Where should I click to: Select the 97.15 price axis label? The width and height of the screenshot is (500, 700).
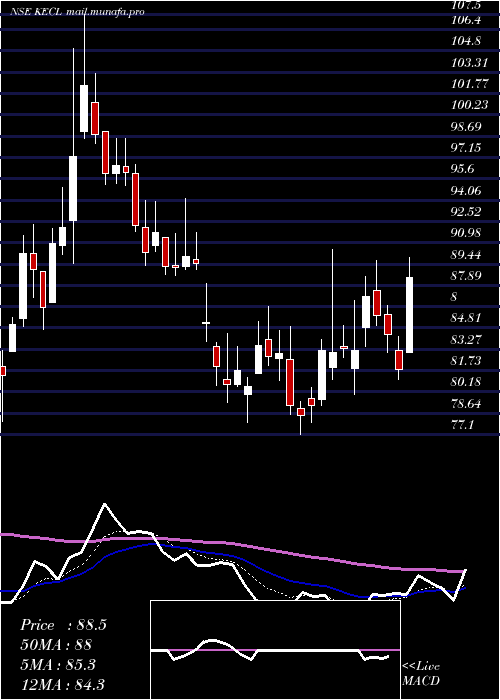click(466, 148)
